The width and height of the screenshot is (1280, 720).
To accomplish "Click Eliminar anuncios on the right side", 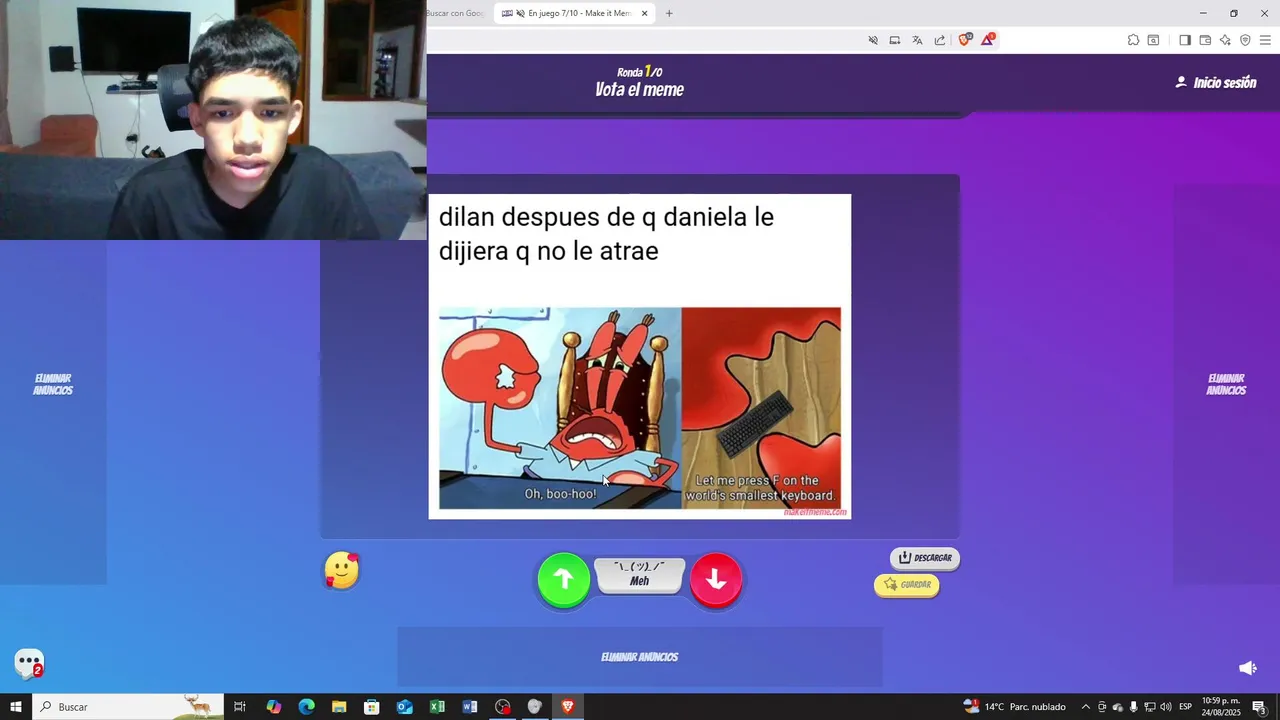I will pyautogui.click(x=1226, y=385).
